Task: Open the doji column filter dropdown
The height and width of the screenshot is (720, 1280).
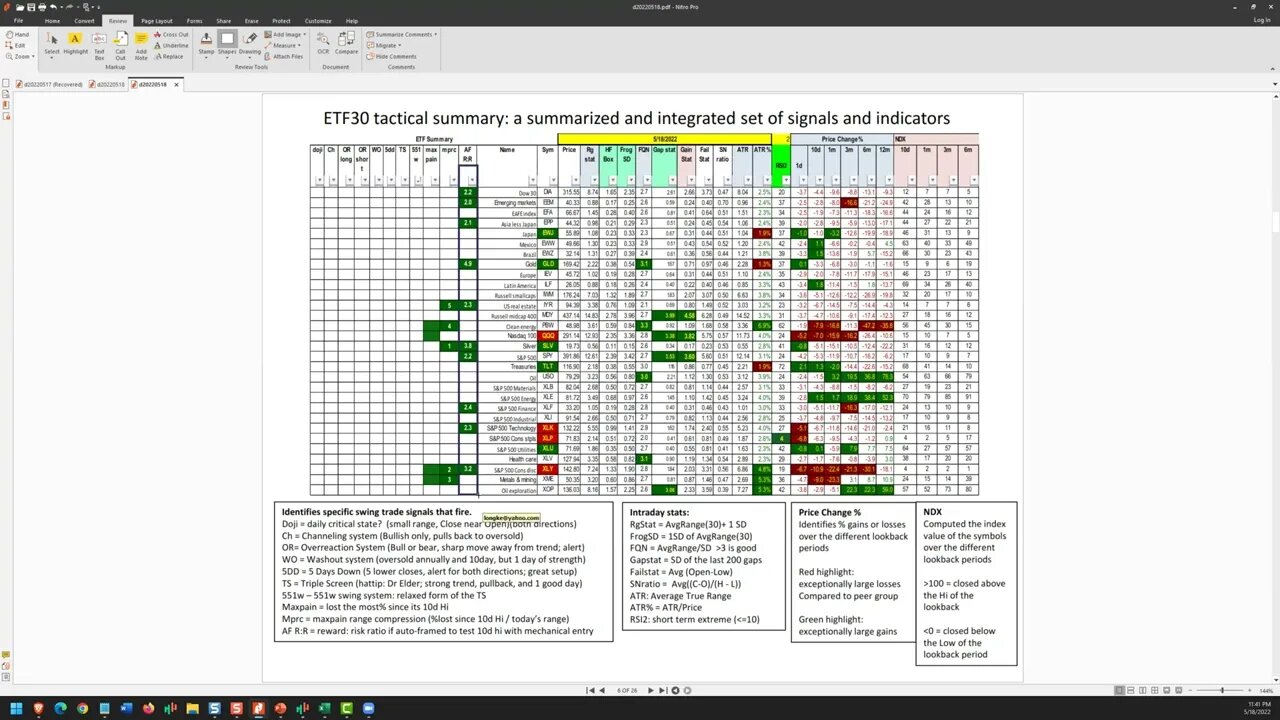Action: point(320,181)
